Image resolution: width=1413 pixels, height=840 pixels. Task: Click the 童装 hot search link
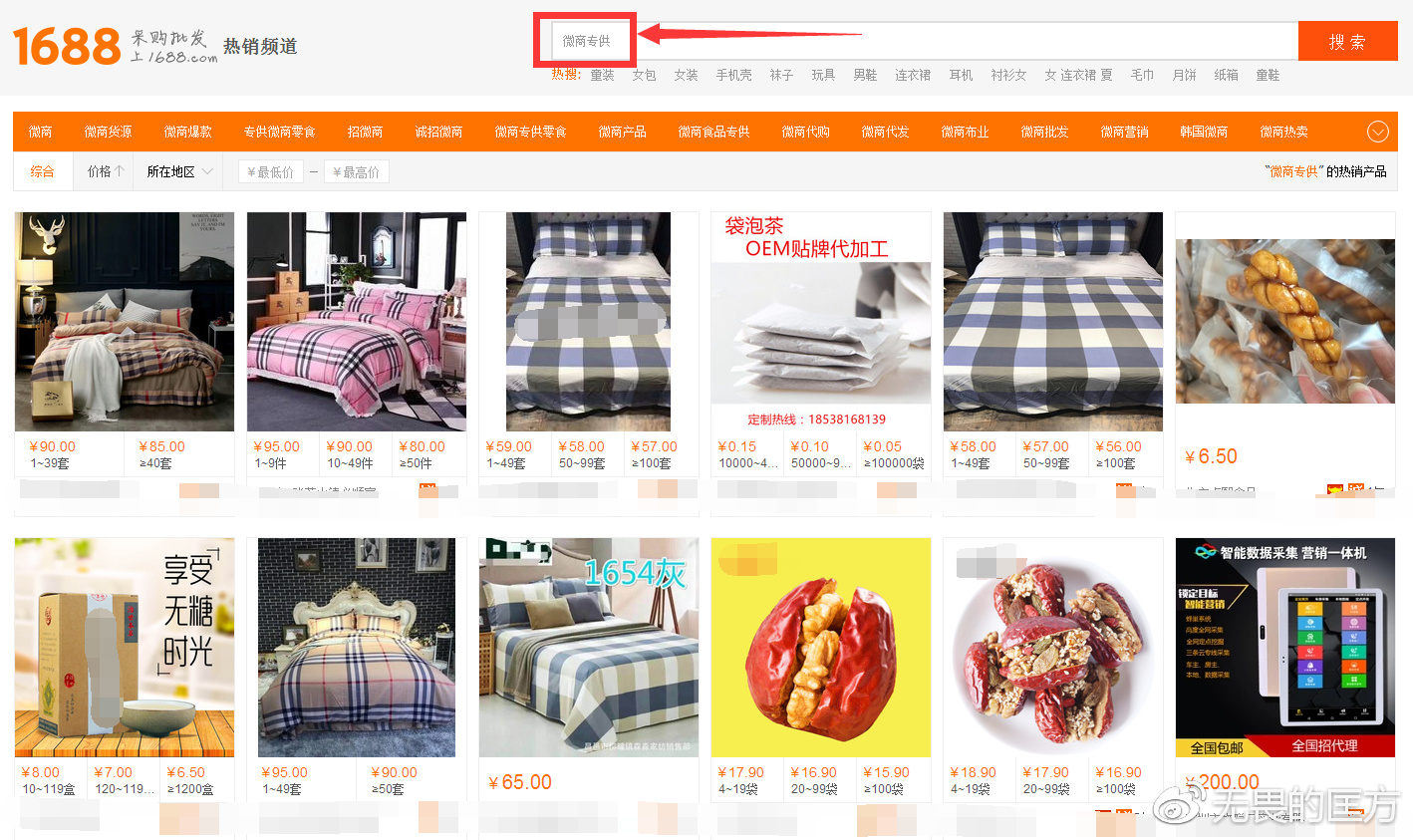(602, 74)
